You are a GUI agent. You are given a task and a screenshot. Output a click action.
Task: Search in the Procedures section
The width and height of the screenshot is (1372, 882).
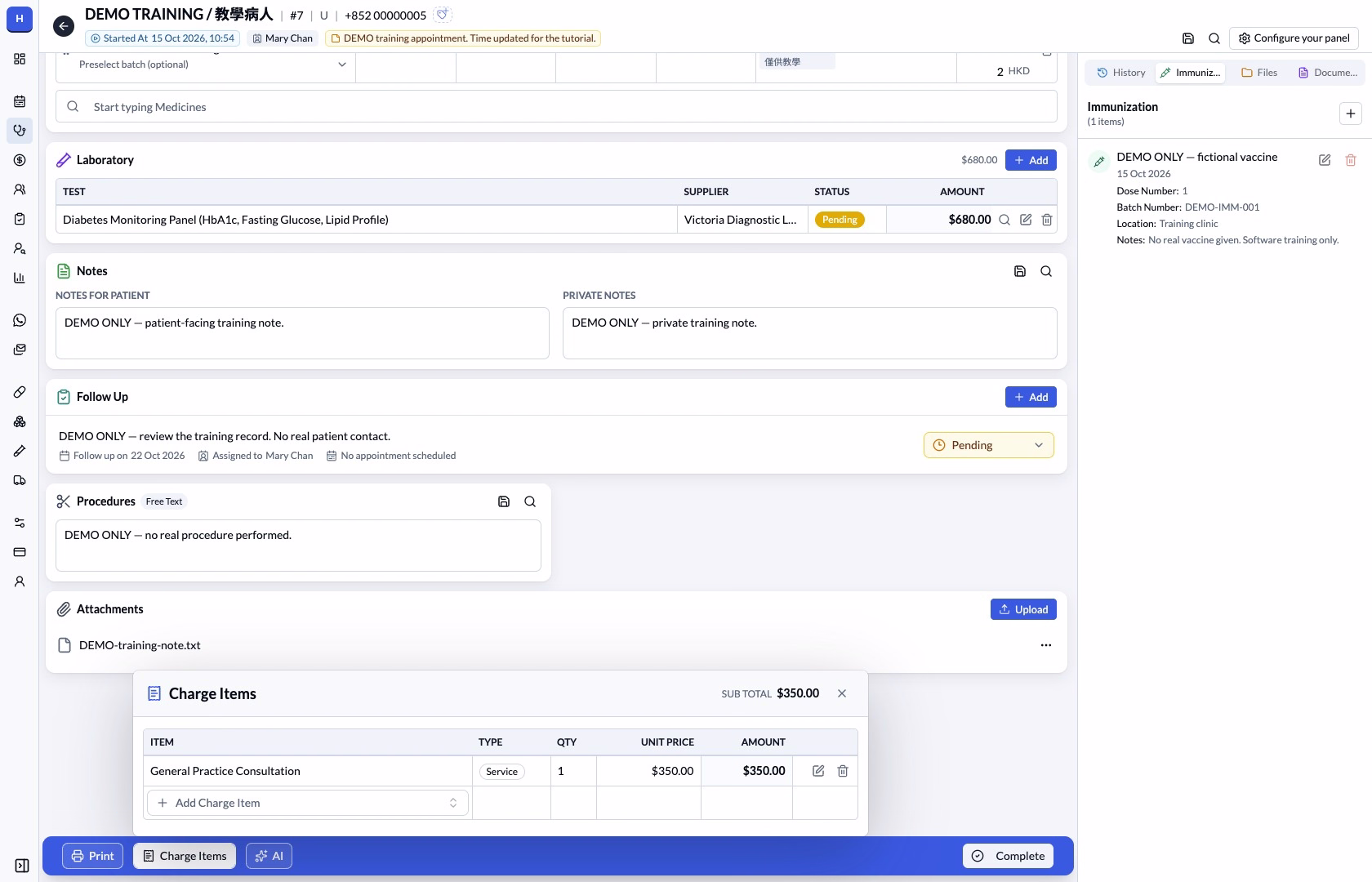530,501
